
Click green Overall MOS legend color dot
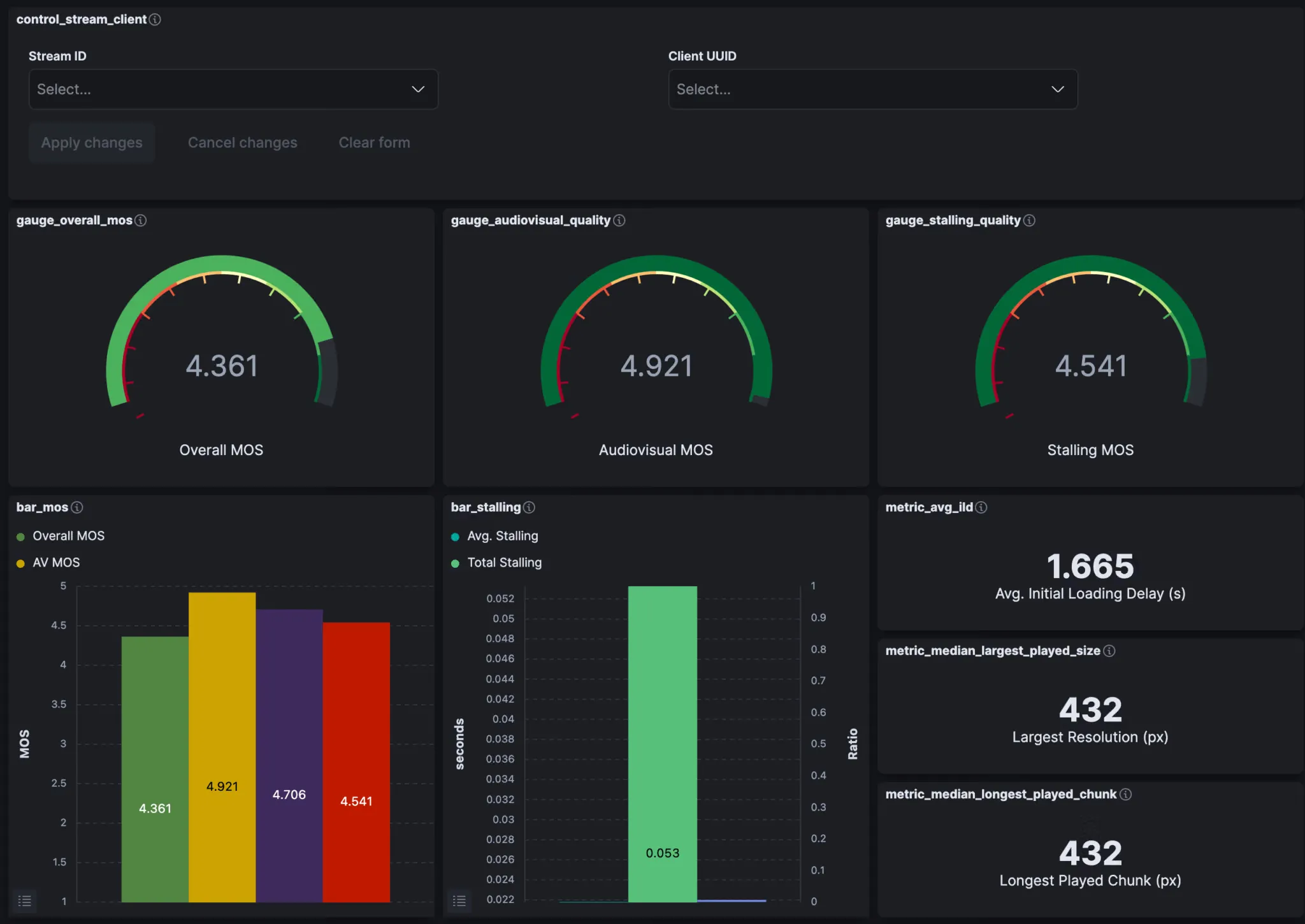20,537
